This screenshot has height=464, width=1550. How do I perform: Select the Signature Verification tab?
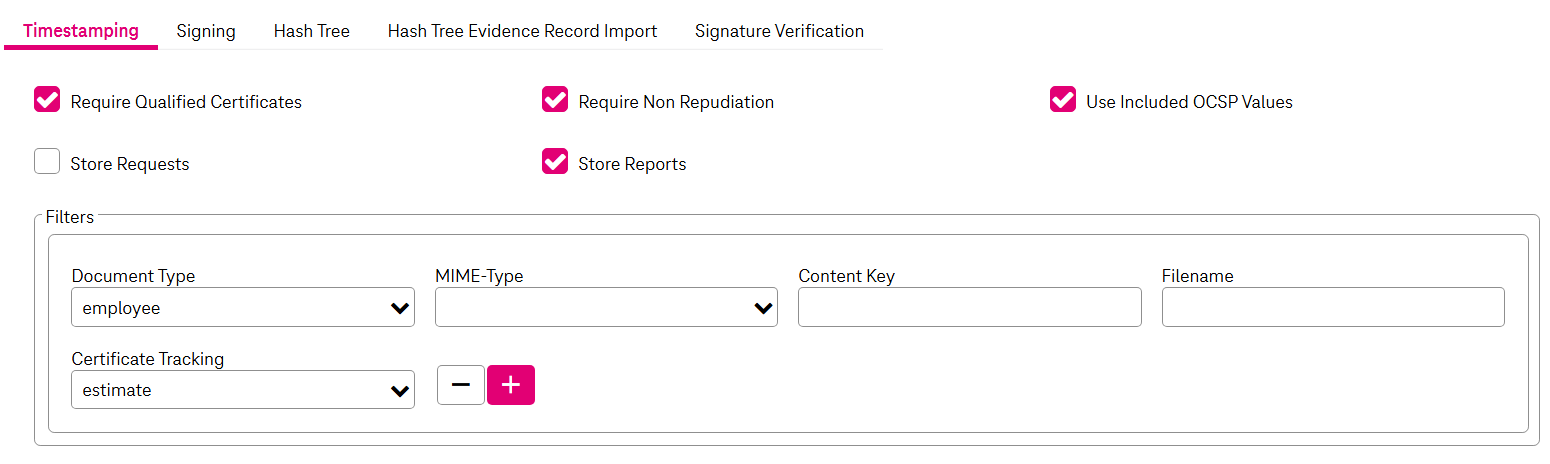779,31
